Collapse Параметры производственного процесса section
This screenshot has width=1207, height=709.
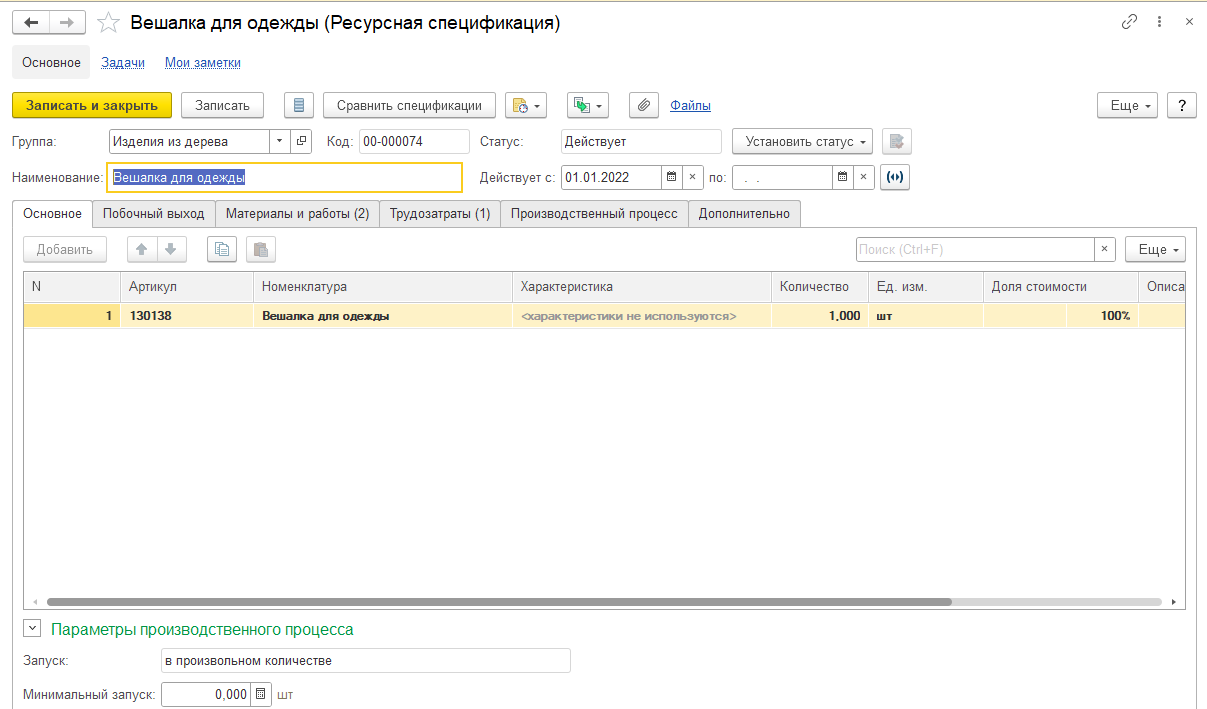tap(32, 629)
